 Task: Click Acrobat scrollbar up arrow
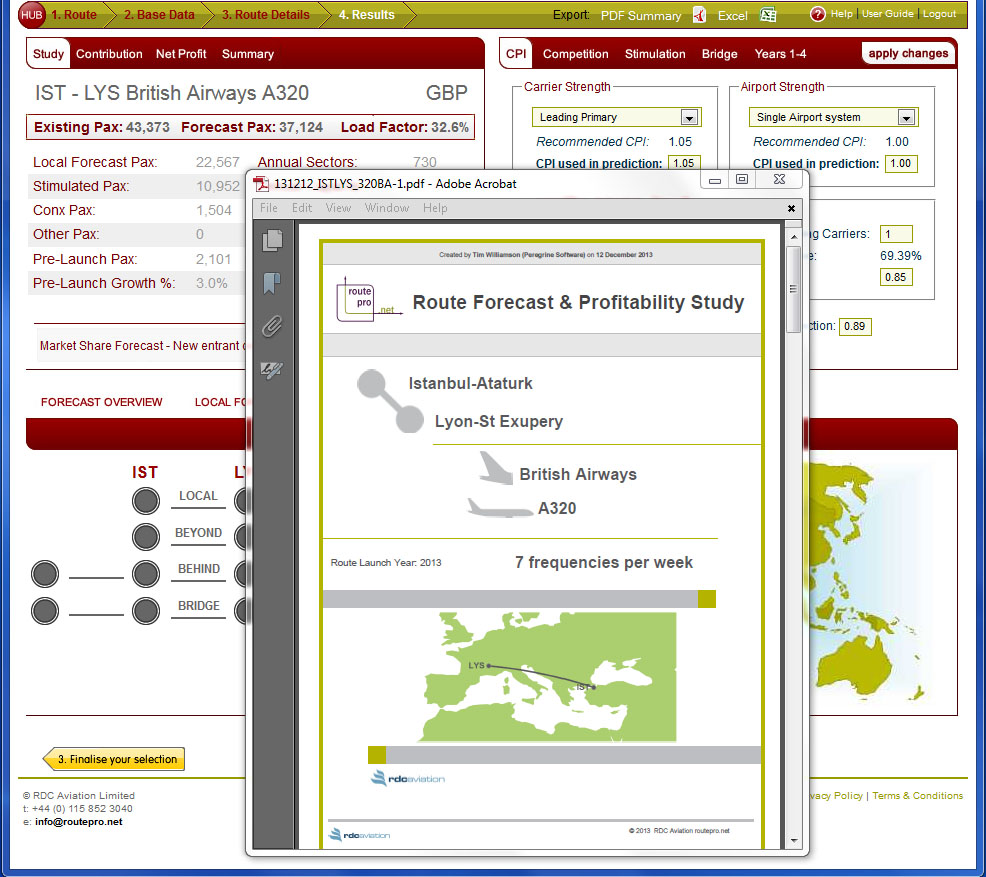tap(794, 237)
